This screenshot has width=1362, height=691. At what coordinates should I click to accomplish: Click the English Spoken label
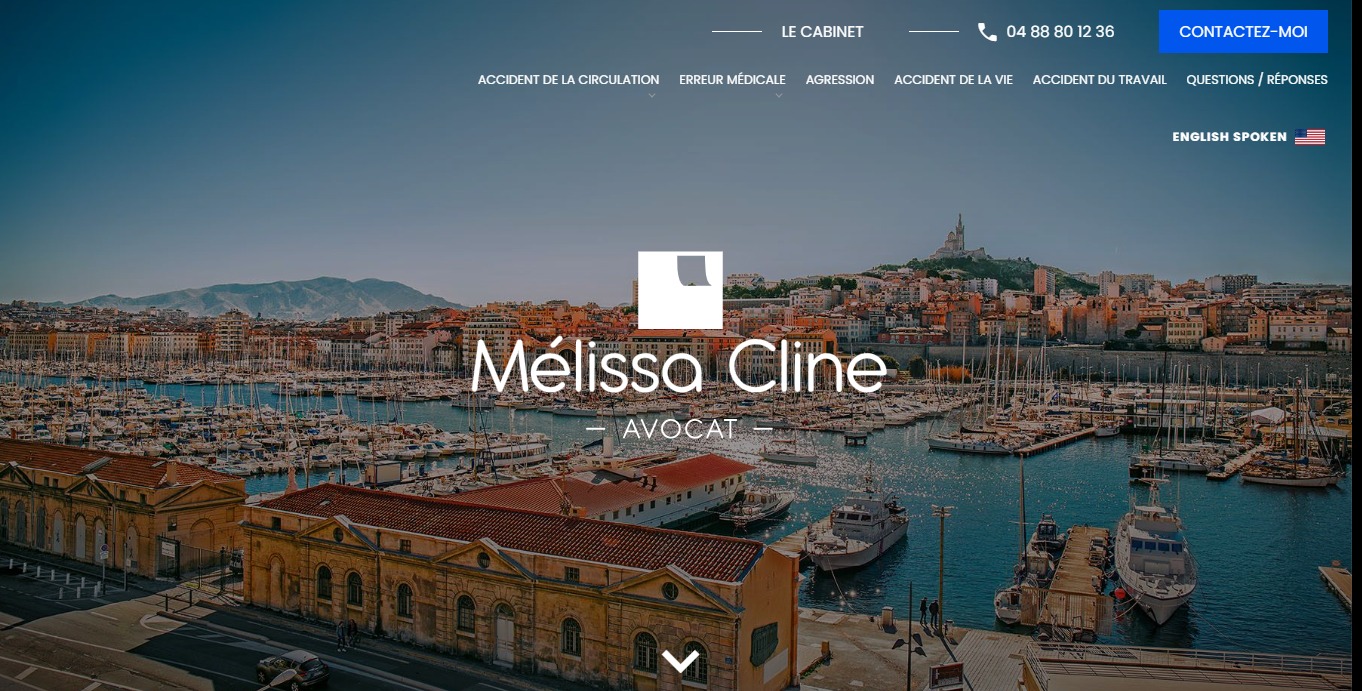coord(1229,137)
